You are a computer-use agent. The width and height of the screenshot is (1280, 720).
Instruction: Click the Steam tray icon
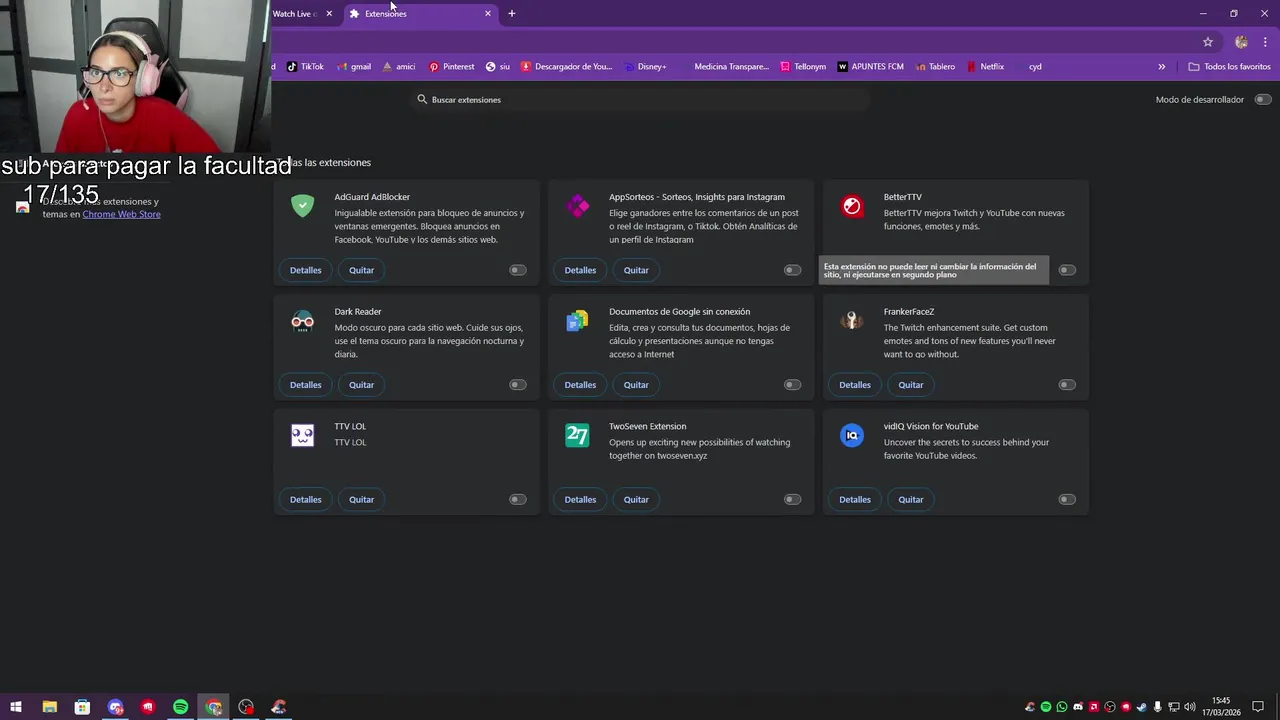pos(1142,707)
